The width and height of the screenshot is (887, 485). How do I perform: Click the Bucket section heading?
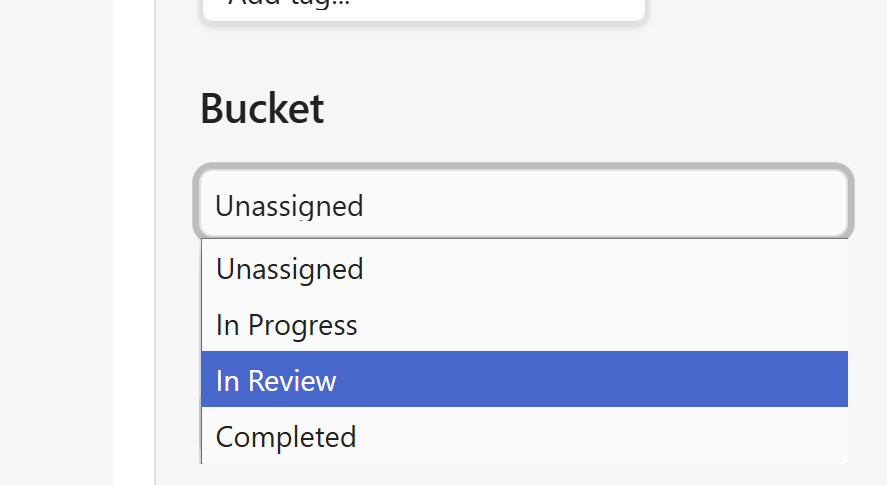coord(262,108)
